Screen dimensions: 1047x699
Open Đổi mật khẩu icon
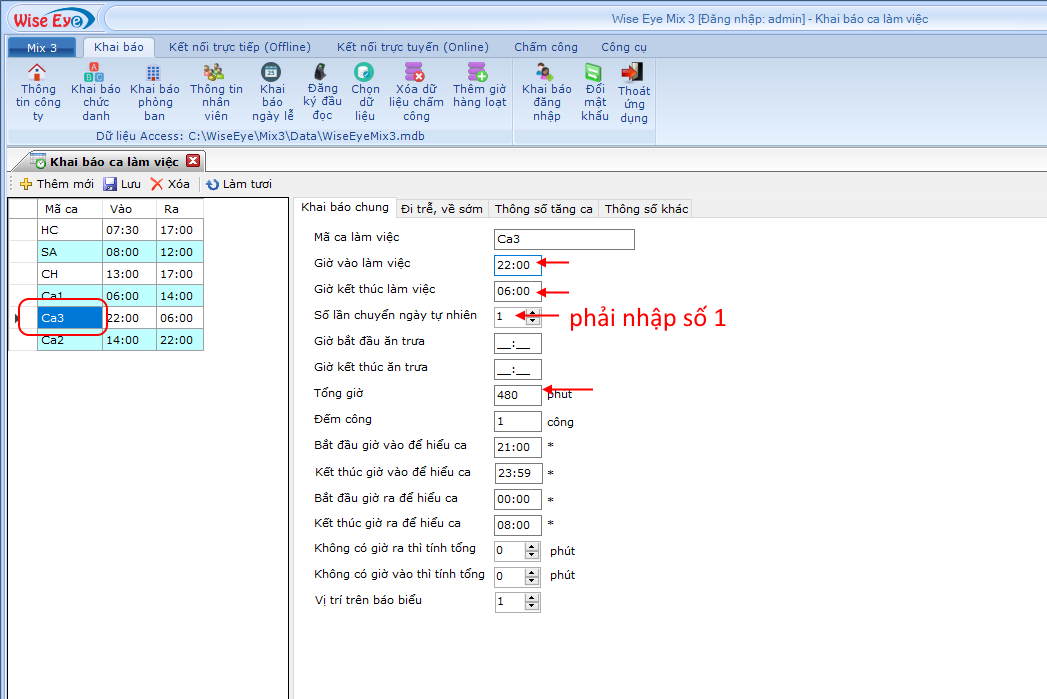[594, 73]
